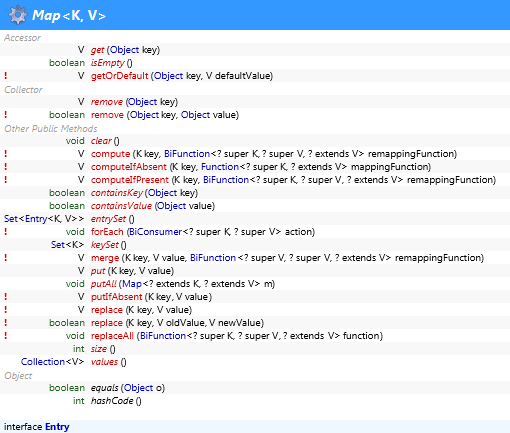The image size is (510, 433).
Task: Follow the BiFunction link in merge signature
Action: (213, 258)
